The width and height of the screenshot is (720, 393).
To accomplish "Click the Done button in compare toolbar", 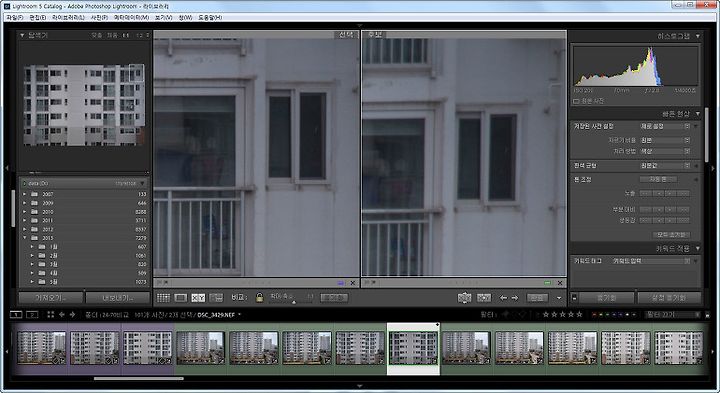I will 537,298.
